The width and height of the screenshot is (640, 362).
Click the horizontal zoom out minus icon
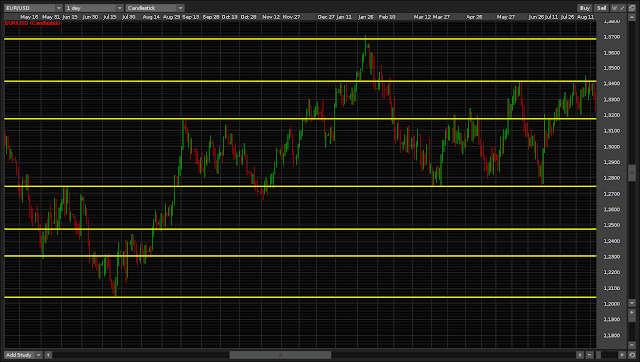pos(590,355)
